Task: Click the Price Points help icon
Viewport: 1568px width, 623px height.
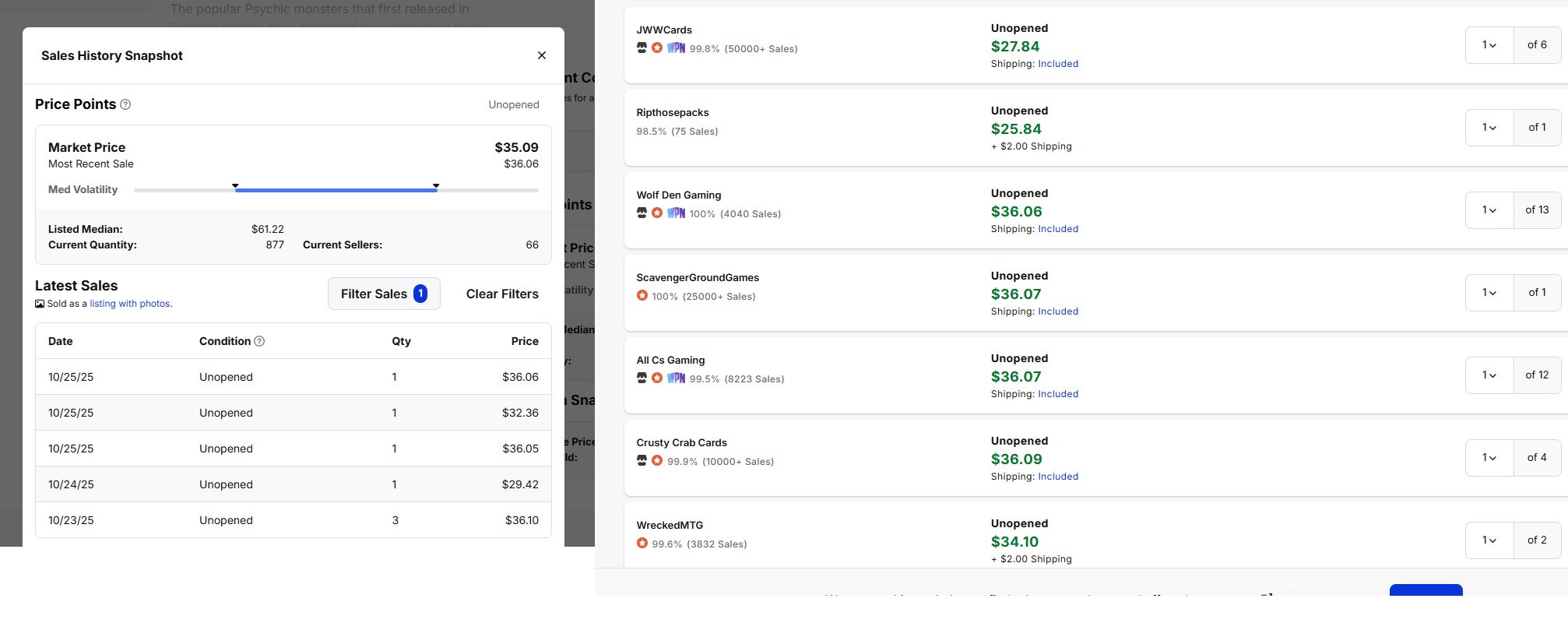Action: [125, 104]
